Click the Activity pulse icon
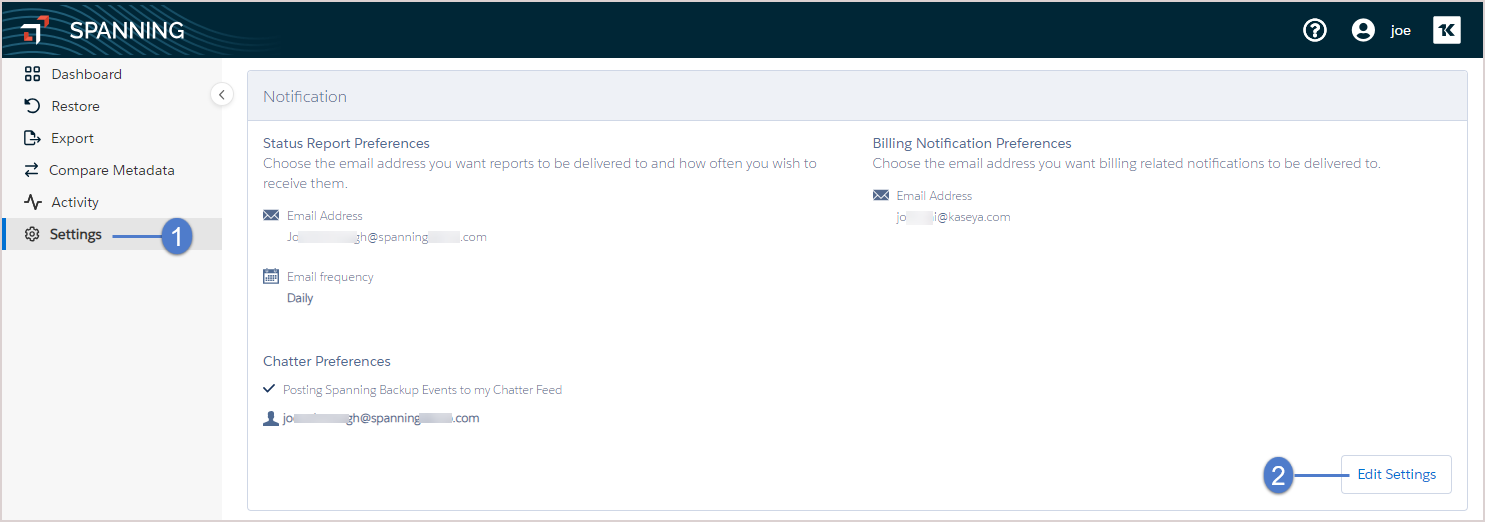The width and height of the screenshot is (1485, 522). pos(32,202)
